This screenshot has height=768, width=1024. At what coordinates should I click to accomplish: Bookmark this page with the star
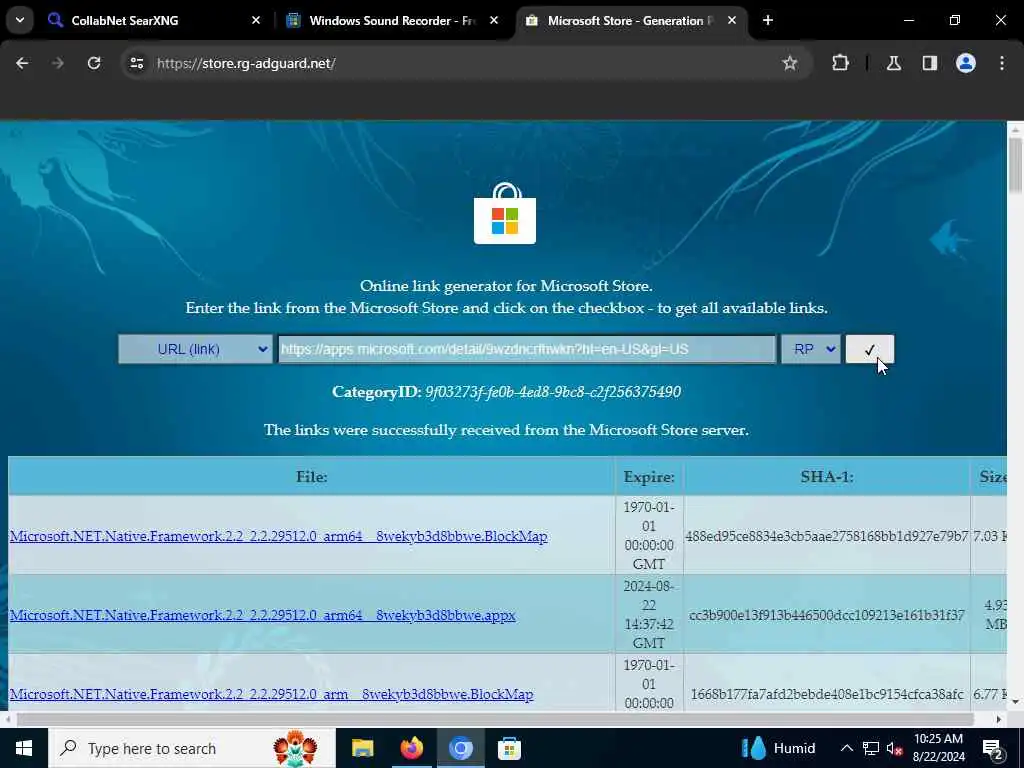[790, 63]
